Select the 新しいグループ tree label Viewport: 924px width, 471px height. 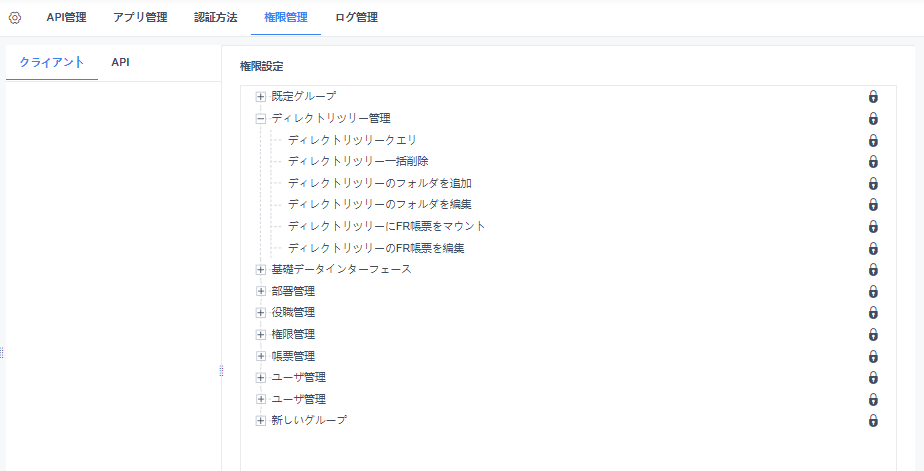click(x=309, y=420)
